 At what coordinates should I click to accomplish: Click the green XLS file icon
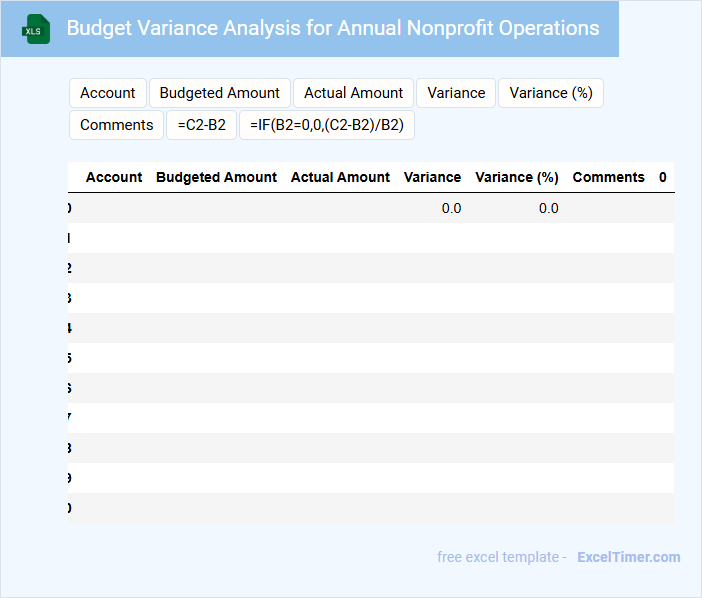click(x=36, y=29)
